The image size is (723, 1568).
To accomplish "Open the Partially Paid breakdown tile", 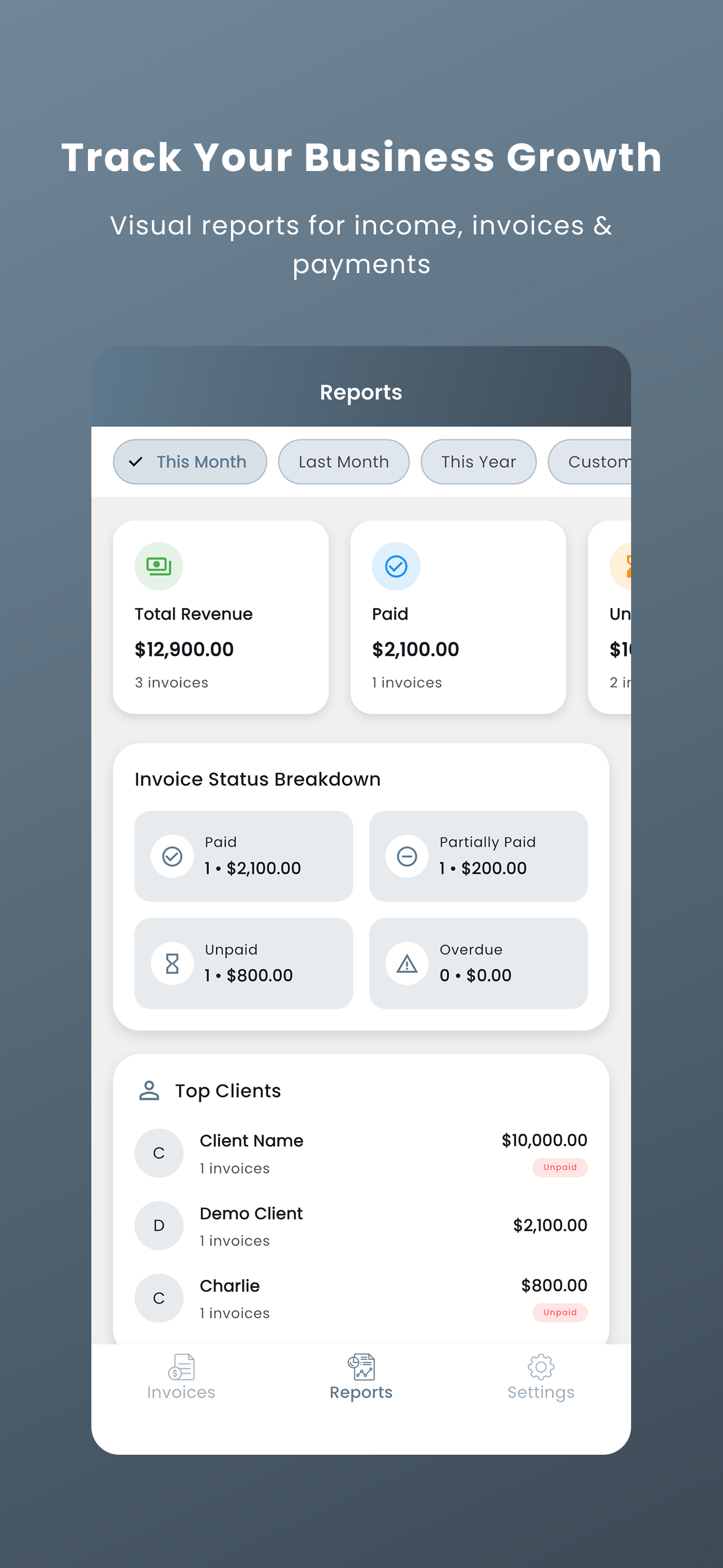I will point(478,856).
